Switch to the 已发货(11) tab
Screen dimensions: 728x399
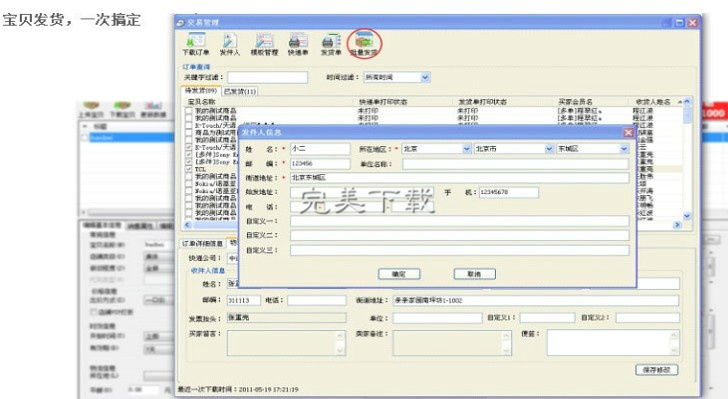tap(240, 92)
